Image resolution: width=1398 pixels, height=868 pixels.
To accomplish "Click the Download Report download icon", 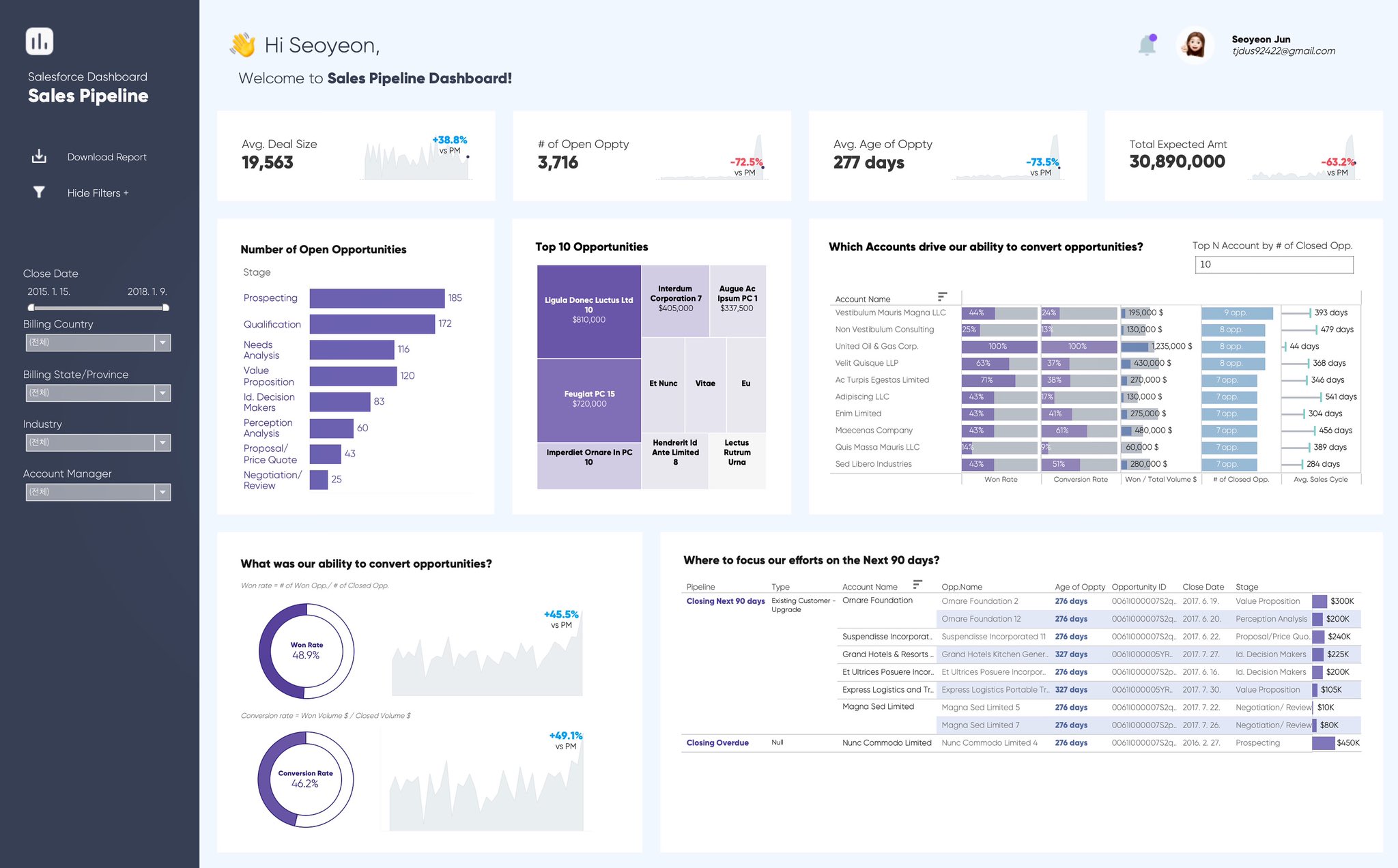I will (39, 156).
